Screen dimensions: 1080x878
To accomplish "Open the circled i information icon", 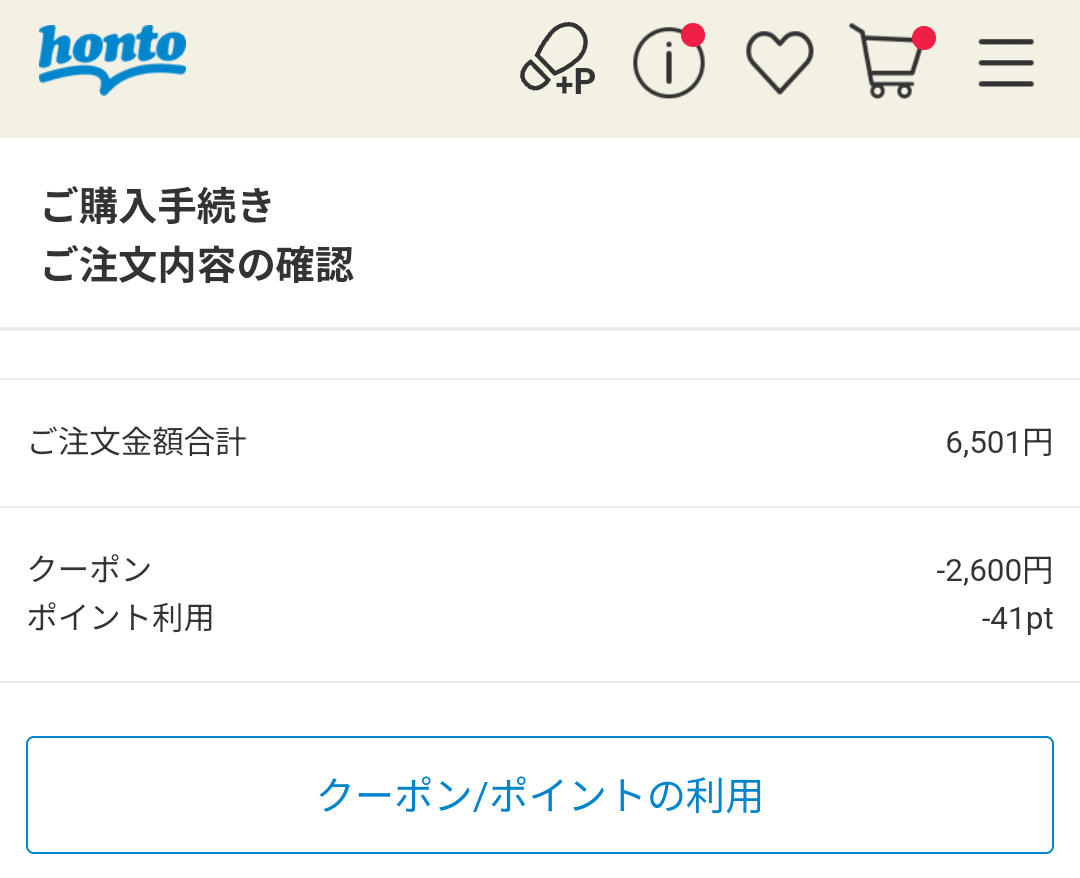I will [x=669, y=62].
